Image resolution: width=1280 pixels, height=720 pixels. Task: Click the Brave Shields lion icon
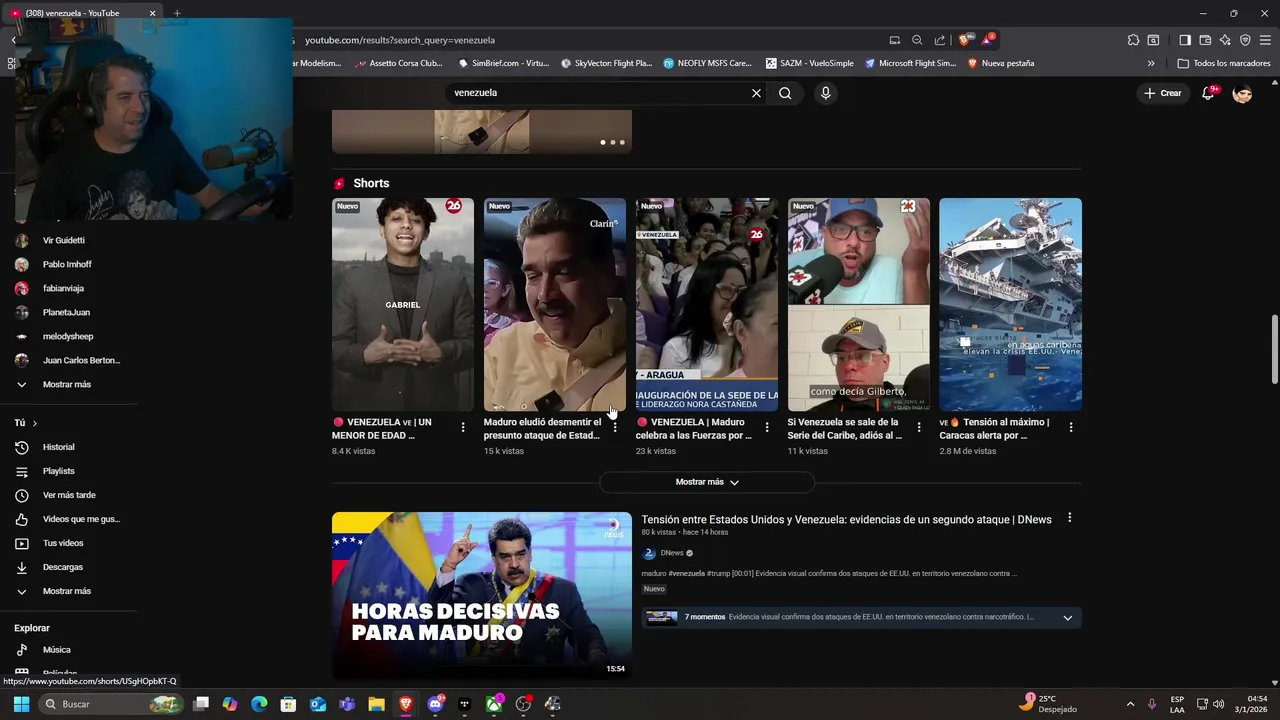click(x=964, y=40)
